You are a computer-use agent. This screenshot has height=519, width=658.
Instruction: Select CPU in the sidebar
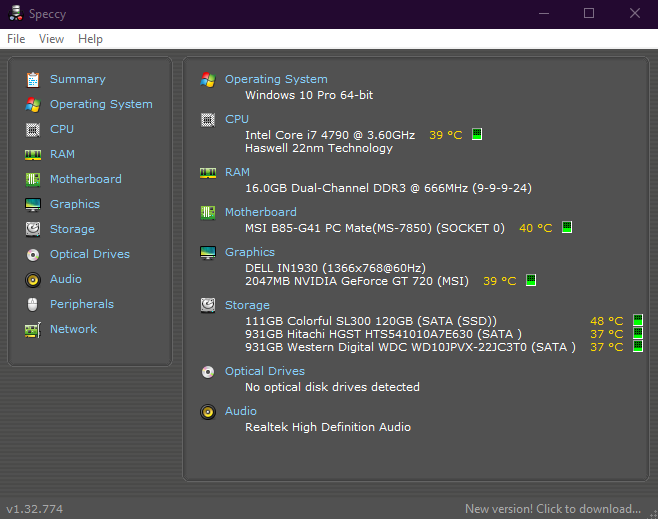(x=62, y=129)
